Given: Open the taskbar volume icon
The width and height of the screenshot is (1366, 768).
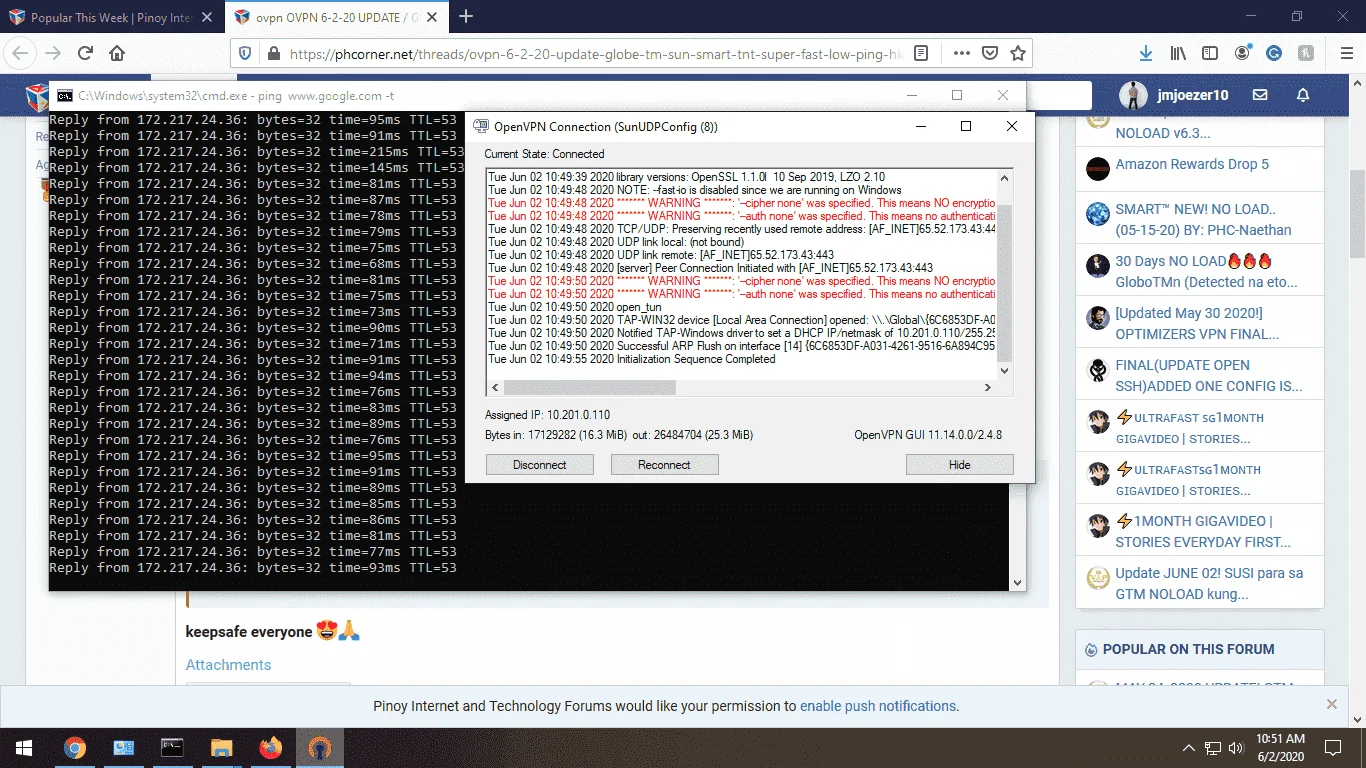Looking at the screenshot, I should (x=1236, y=747).
